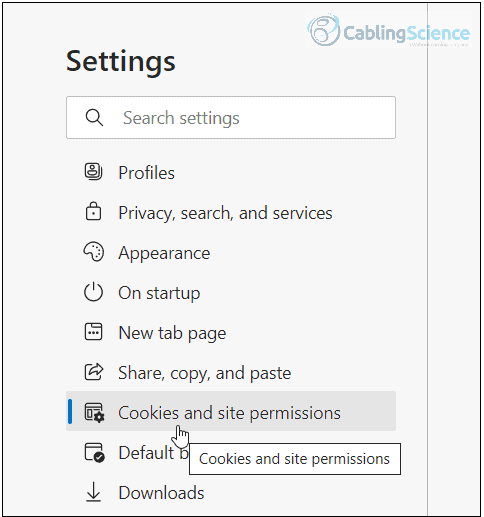Click the Default browser checkmark icon
Viewport: 484px width, 517px height.
pyautogui.click(x=94, y=452)
